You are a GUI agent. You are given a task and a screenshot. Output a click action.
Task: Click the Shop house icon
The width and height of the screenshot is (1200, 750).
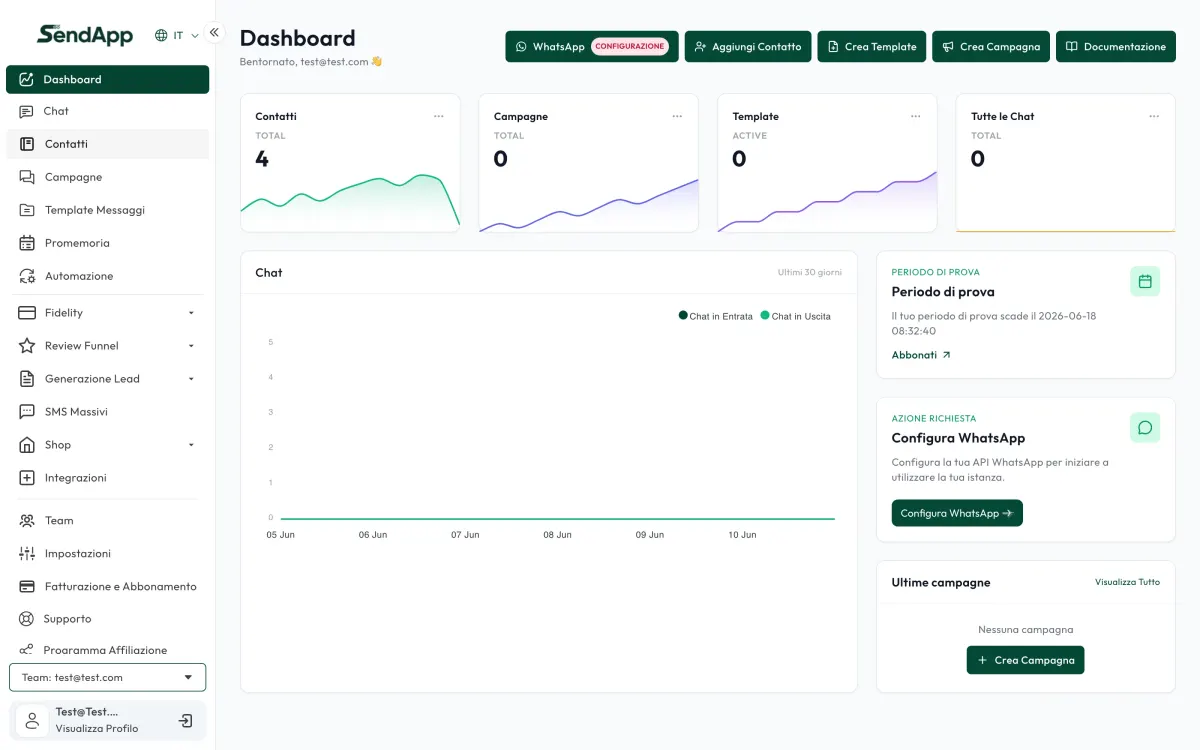click(x=27, y=445)
